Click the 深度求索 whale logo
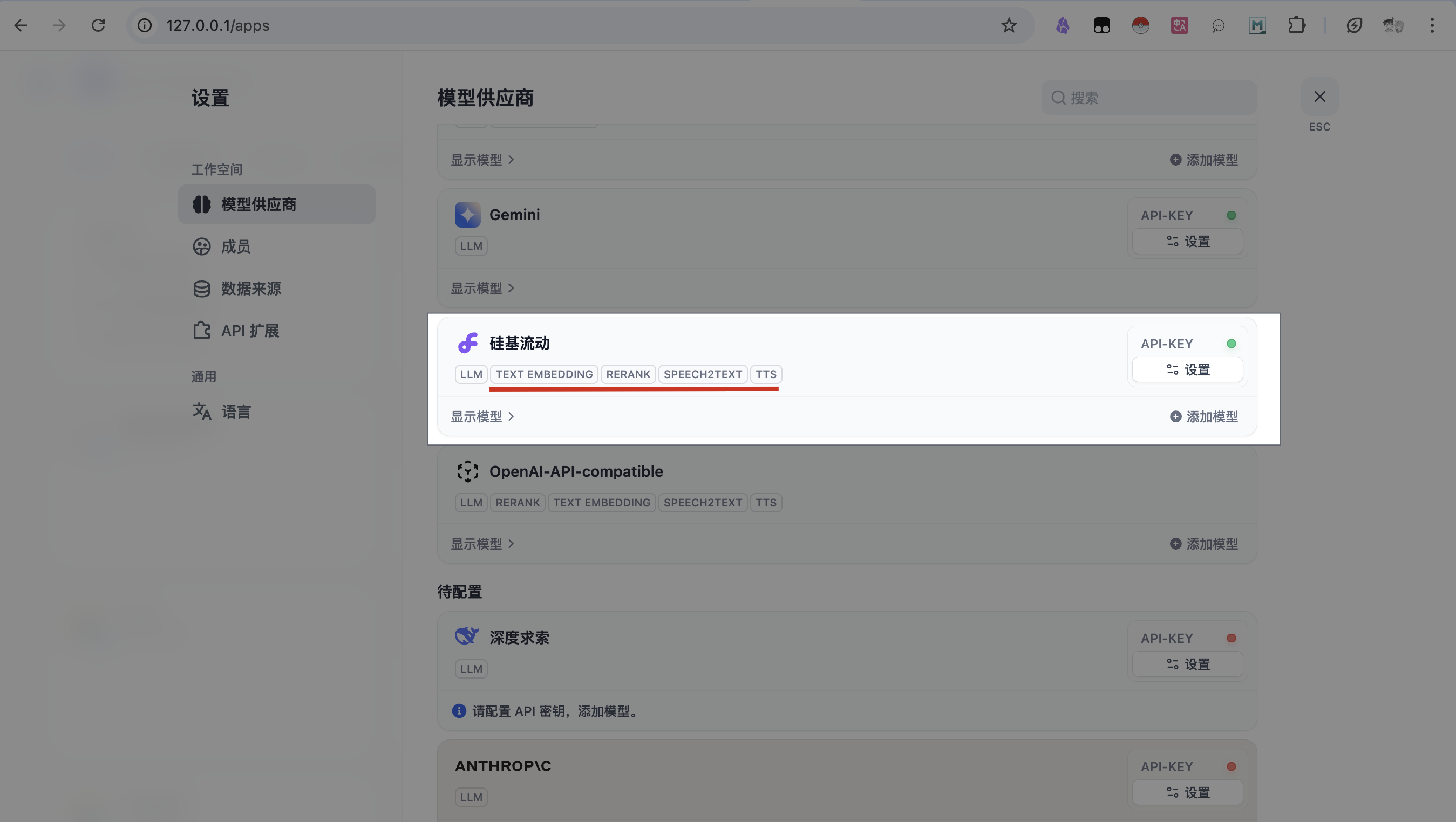The width and height of the screenshot is (1456, 822). coord(467,636)
